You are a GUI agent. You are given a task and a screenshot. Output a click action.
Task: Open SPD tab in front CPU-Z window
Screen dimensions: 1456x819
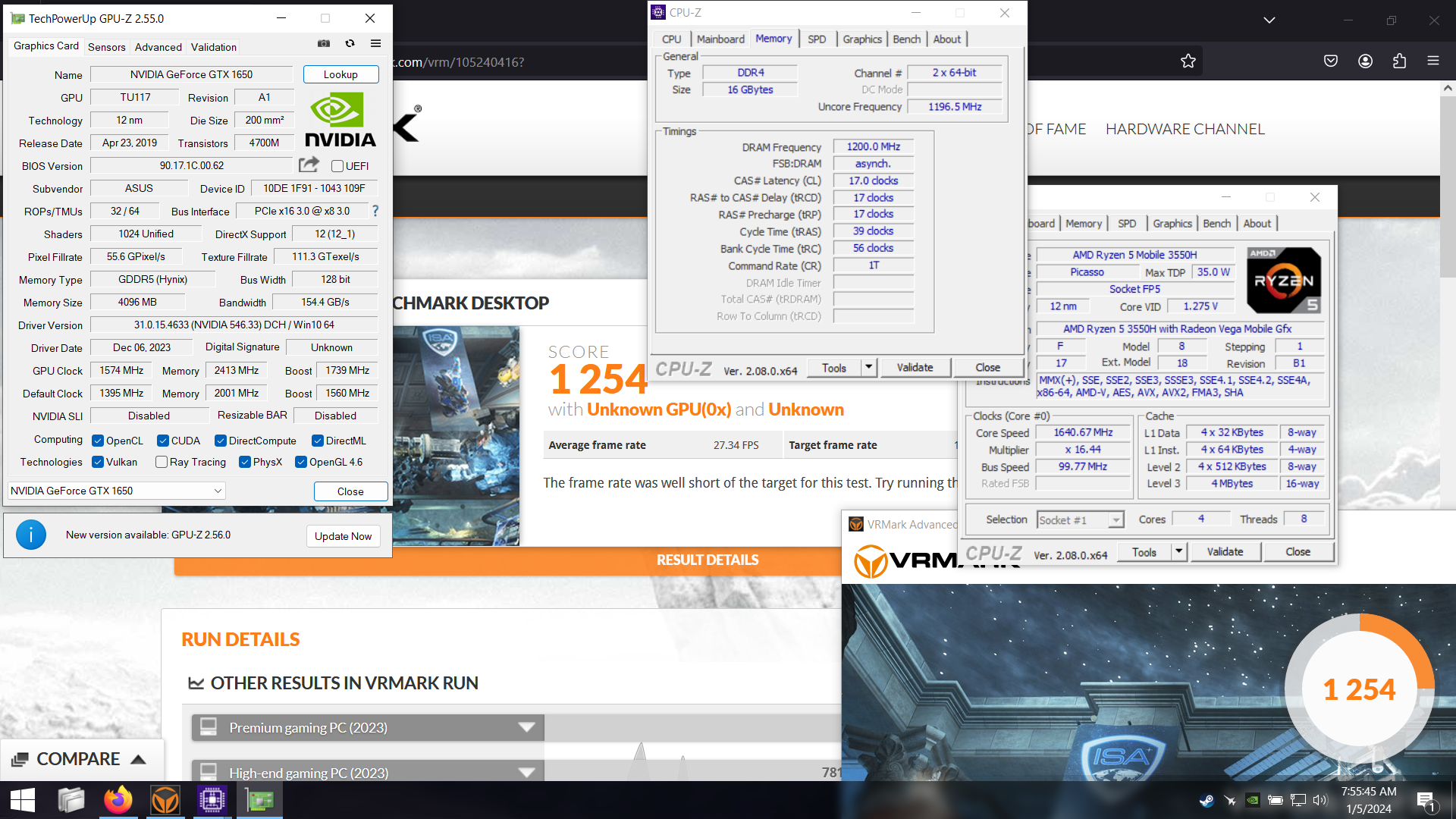[x=817, y=39]
